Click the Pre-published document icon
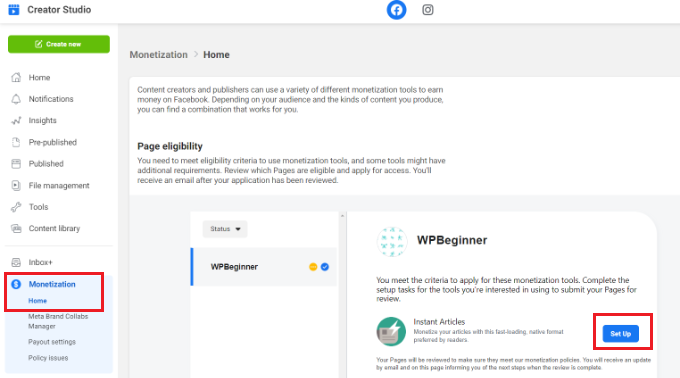680x378 pixels. [x=16, y=142]
